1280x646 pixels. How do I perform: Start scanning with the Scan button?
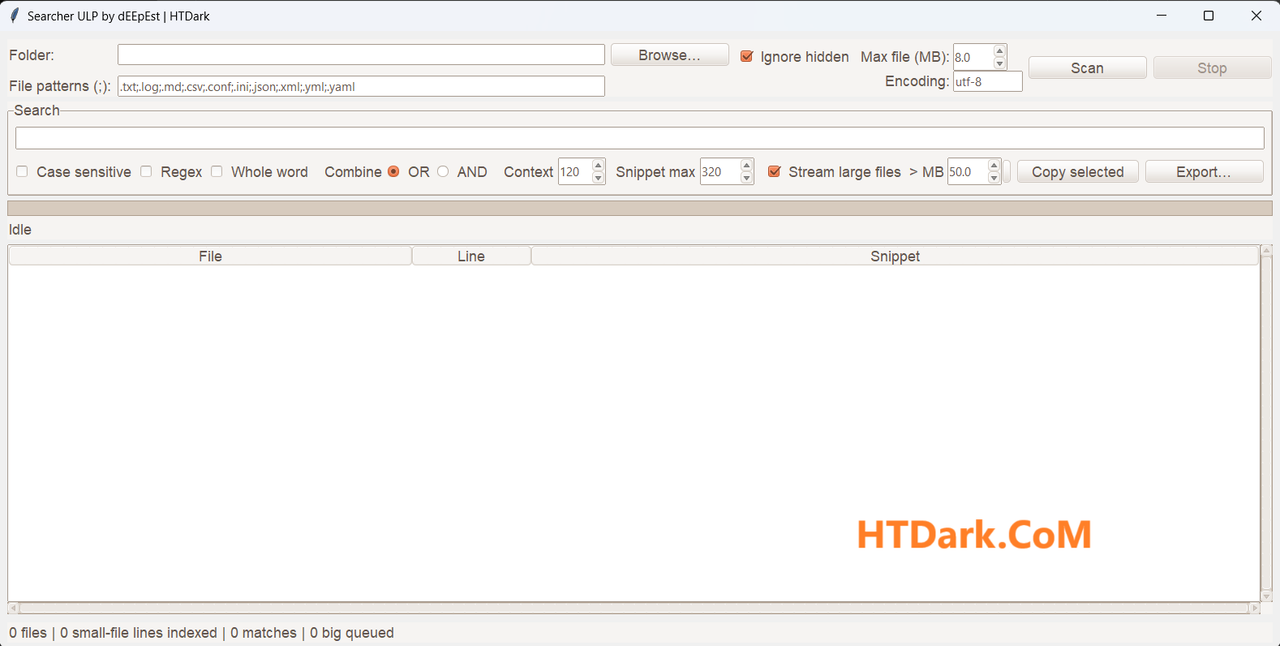point(1087,68)
